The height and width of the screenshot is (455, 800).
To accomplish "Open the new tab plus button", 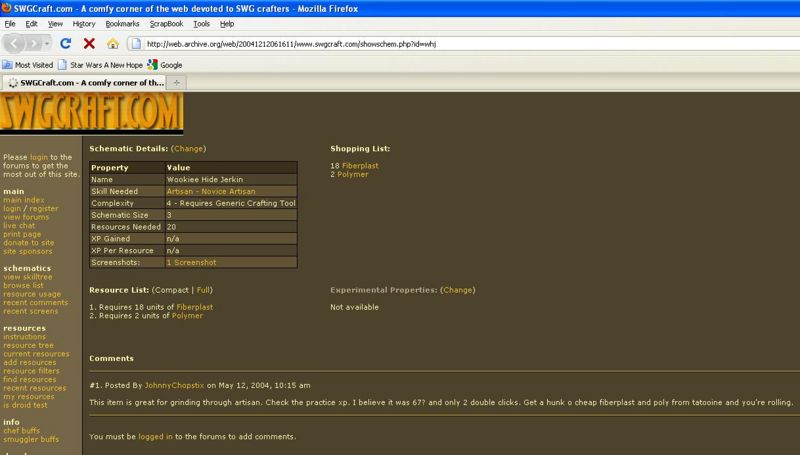I will coord(177,82).
